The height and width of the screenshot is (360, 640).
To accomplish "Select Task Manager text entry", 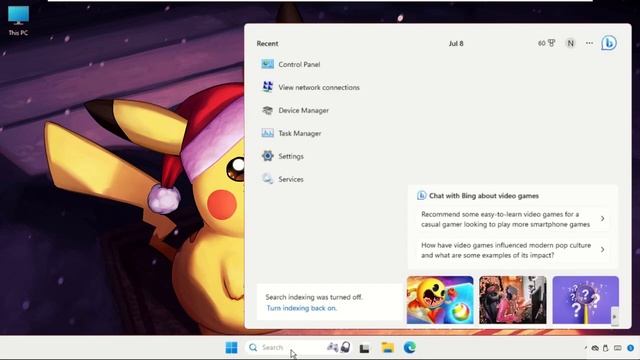I will pos(300,133).
